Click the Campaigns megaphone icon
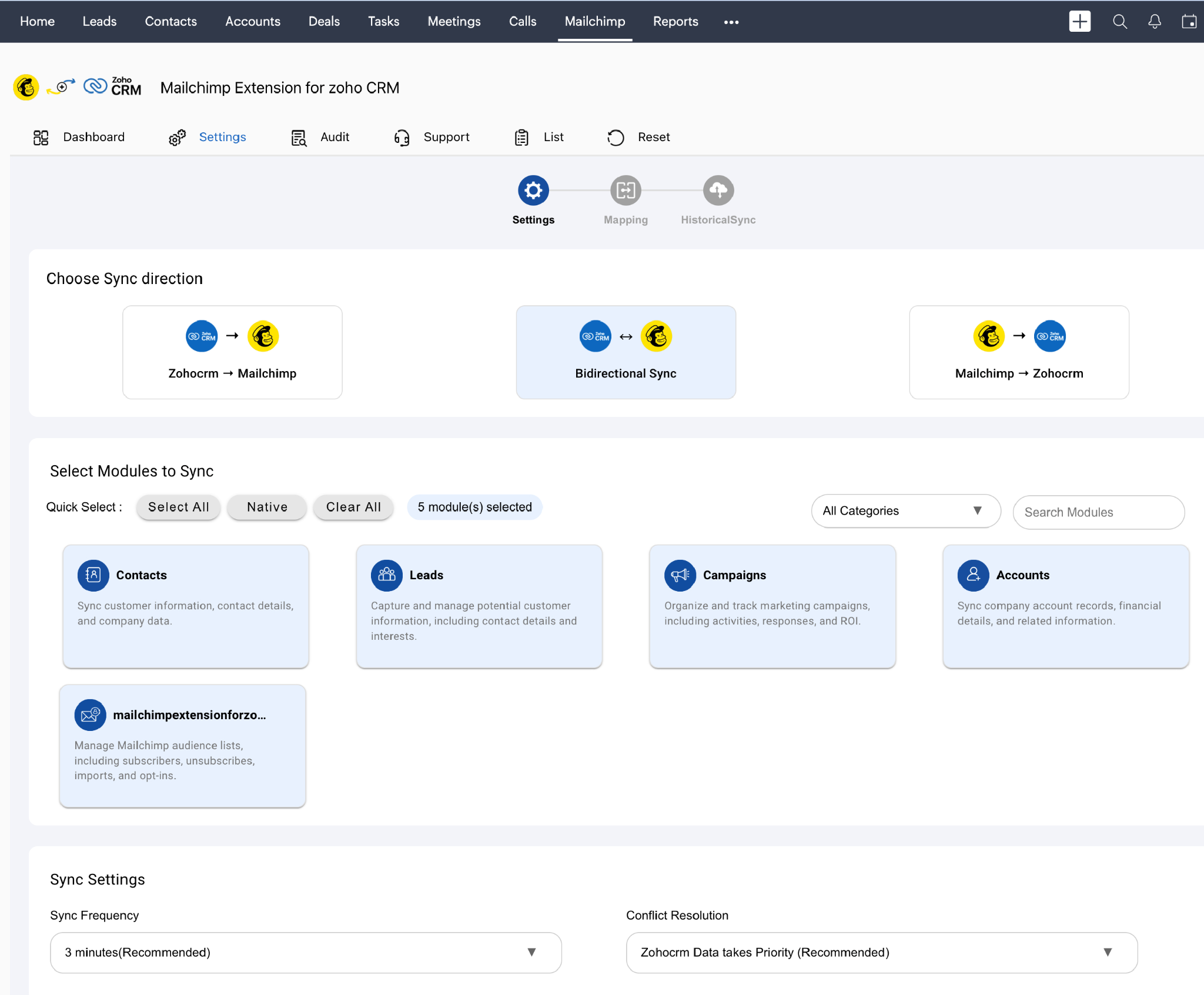1204x995 pixels. (680, 575)
